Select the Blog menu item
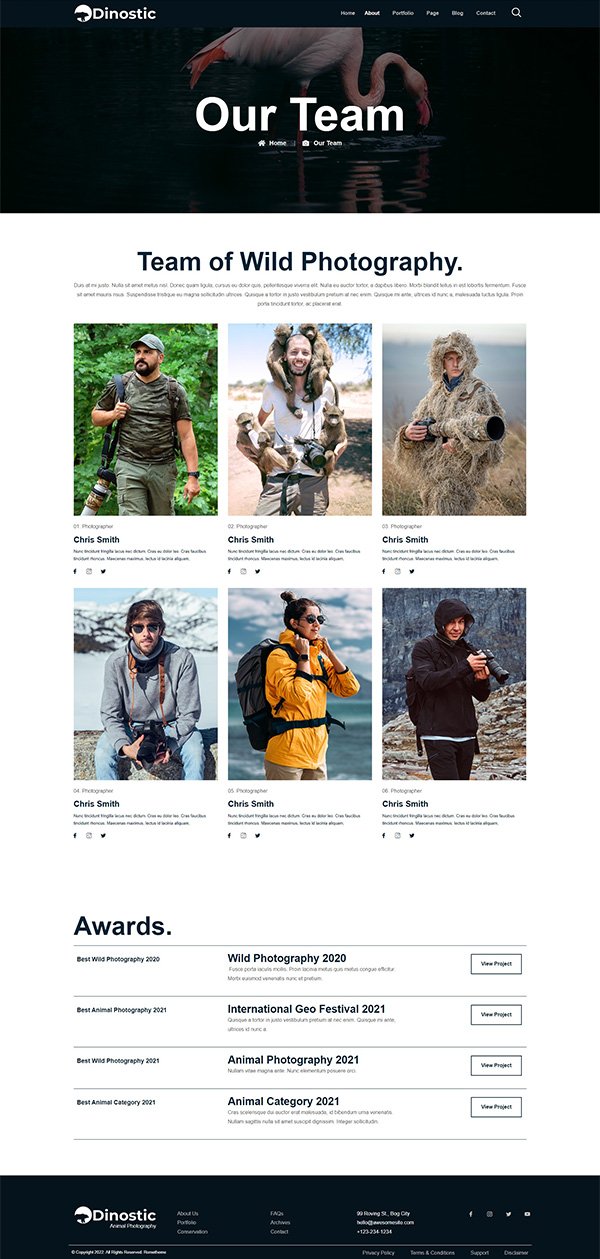Image resolution: width=600 pixels, height=1259 pixels. (x=457, y=13)
